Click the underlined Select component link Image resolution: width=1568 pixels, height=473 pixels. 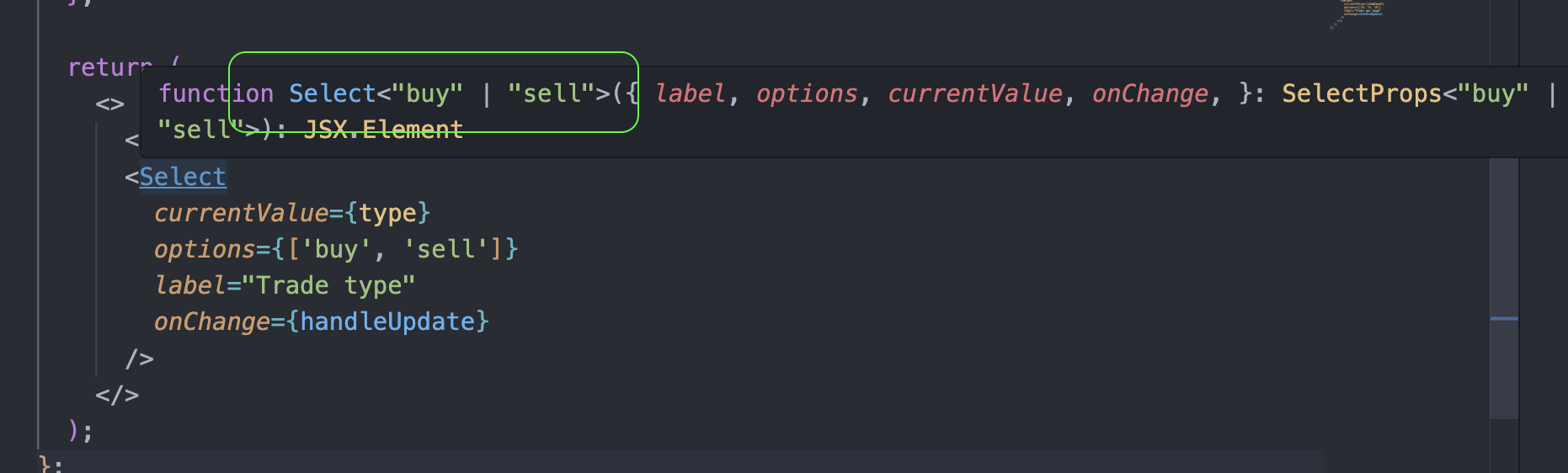(182, 177)
